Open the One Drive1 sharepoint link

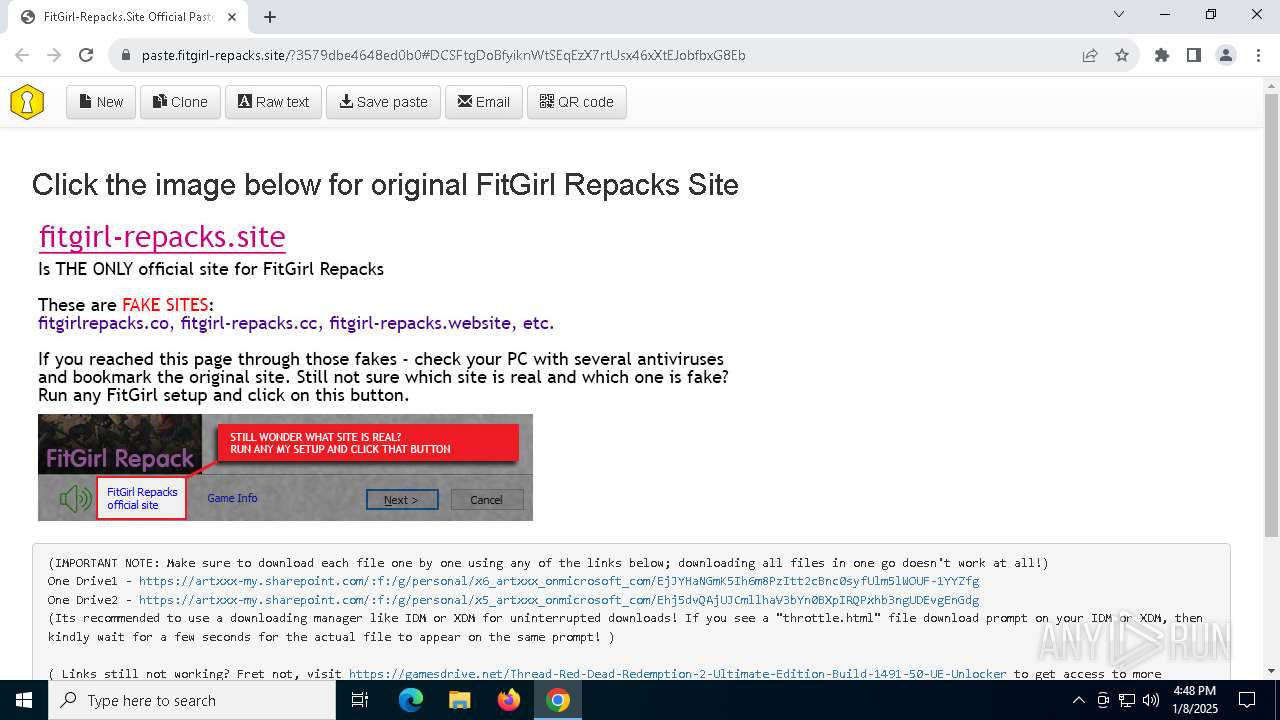(x=558, y=581)
